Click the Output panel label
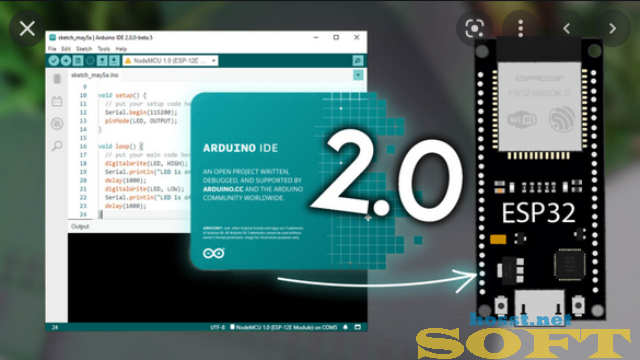This screenshot has width=640, height=360. [80, 227]
